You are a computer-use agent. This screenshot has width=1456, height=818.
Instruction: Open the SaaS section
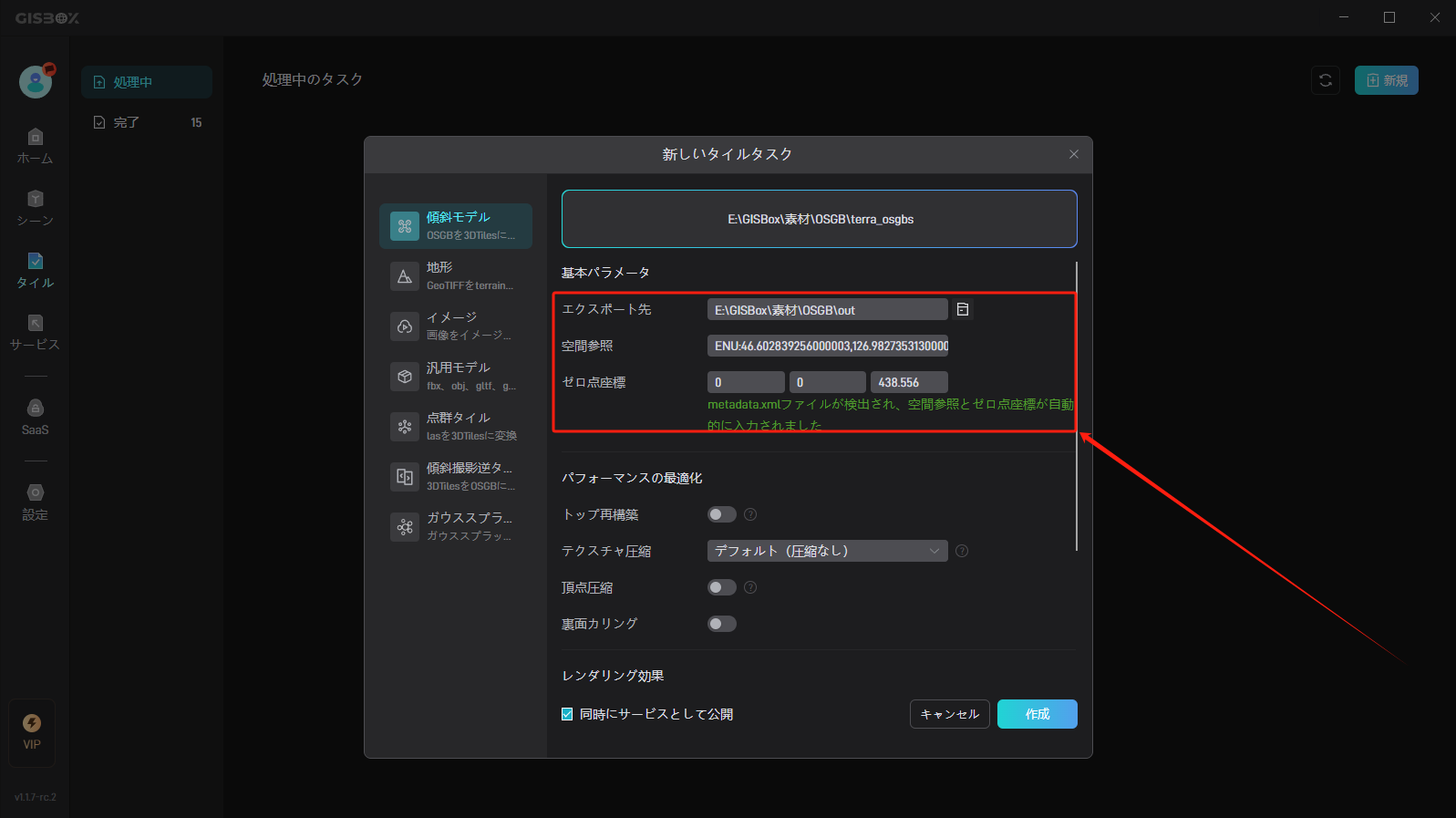(35, 418)
